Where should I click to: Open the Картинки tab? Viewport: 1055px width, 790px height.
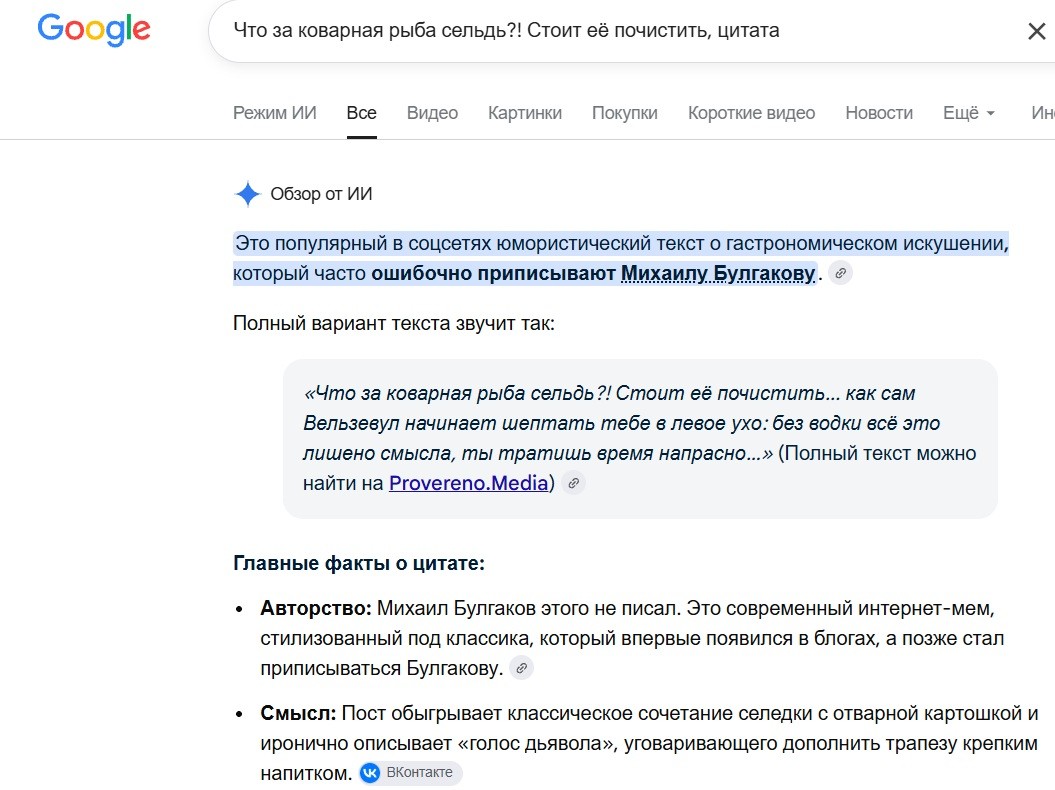pyautogui.click(x=525, y=113)
